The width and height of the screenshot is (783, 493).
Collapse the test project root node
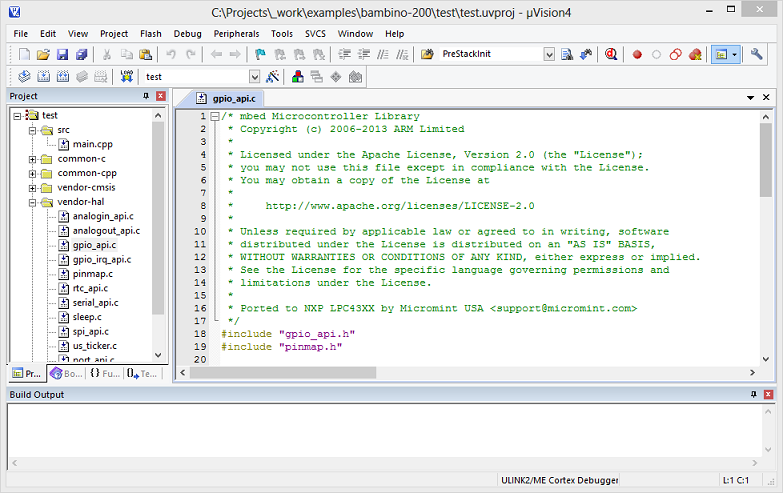17,116
